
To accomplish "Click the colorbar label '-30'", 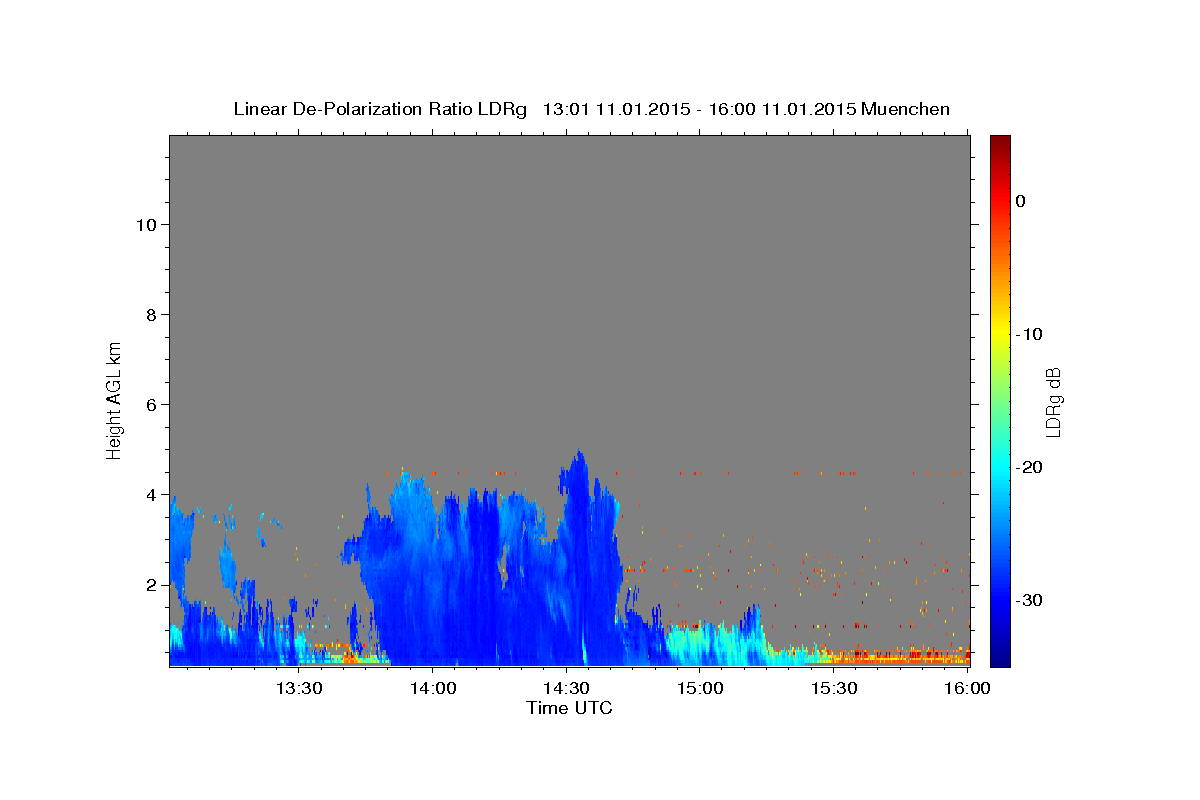I will [x=1029, y=600].
